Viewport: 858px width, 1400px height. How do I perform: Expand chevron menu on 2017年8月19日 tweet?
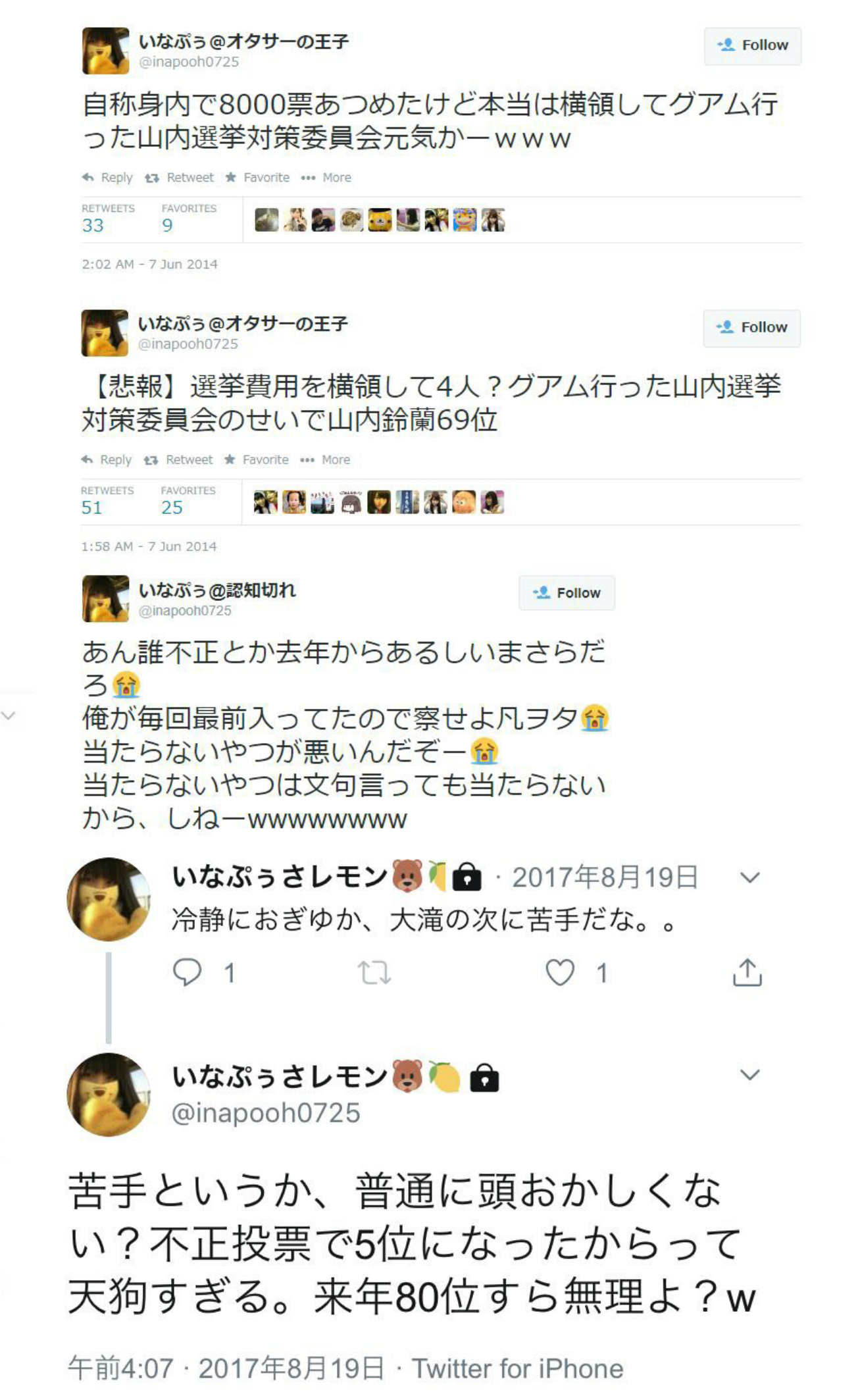(x=750, y=877)
